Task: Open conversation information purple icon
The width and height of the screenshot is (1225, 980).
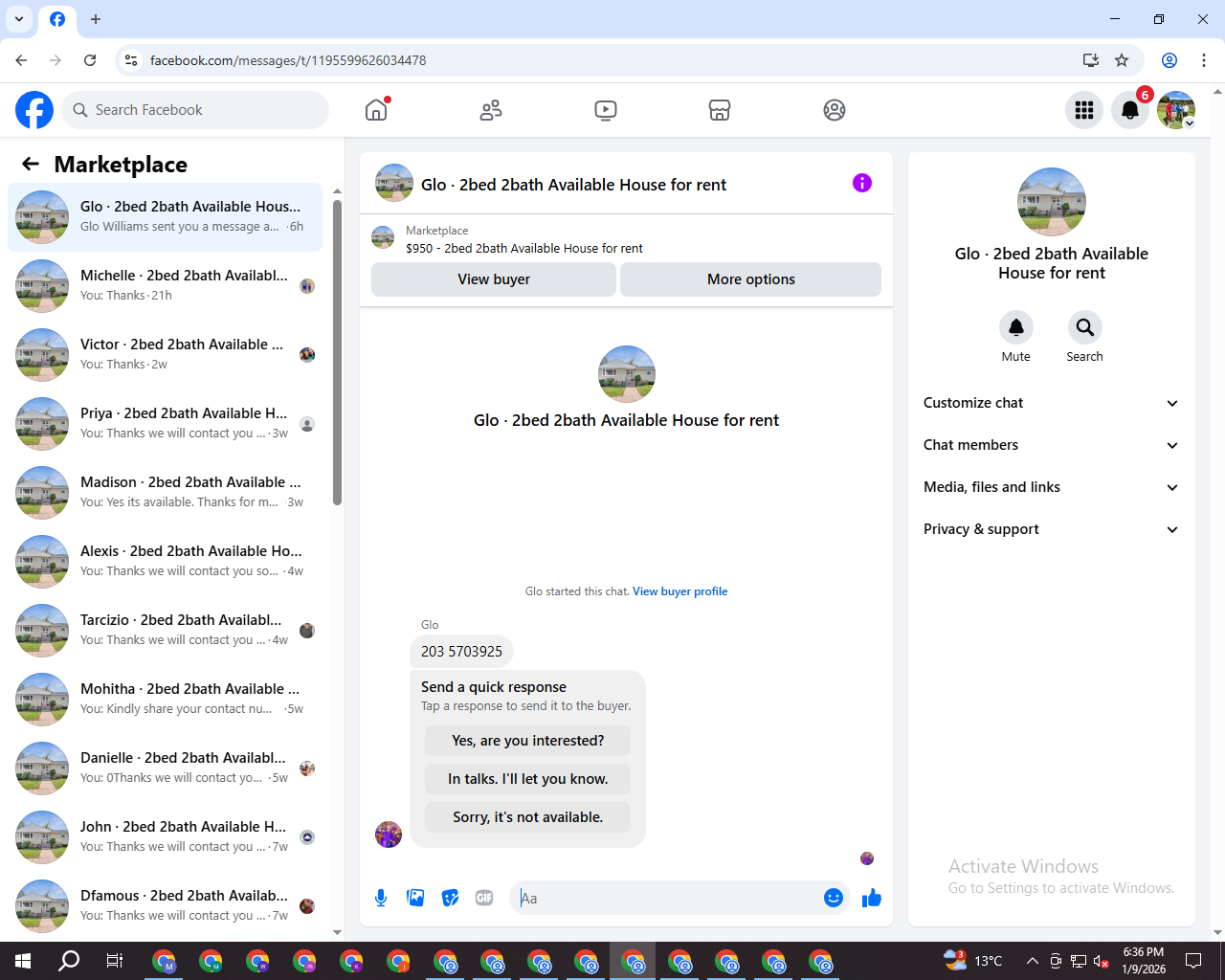Action: [x=862, y=183]
